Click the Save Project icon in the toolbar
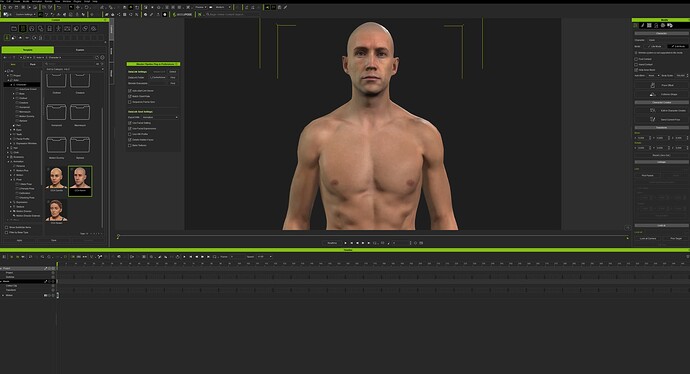 (16, 7)
